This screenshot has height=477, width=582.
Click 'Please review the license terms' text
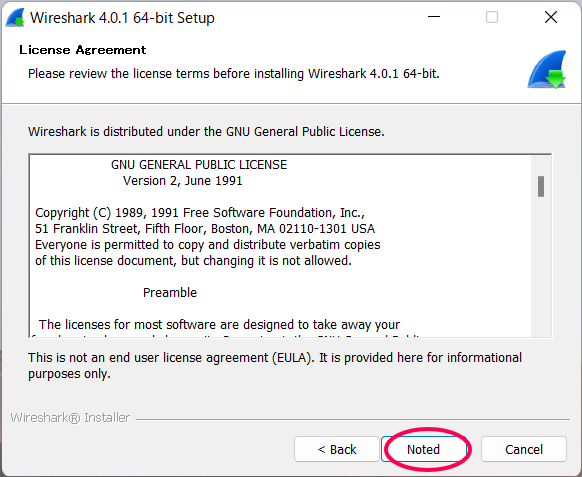click(x=234, y=73)
